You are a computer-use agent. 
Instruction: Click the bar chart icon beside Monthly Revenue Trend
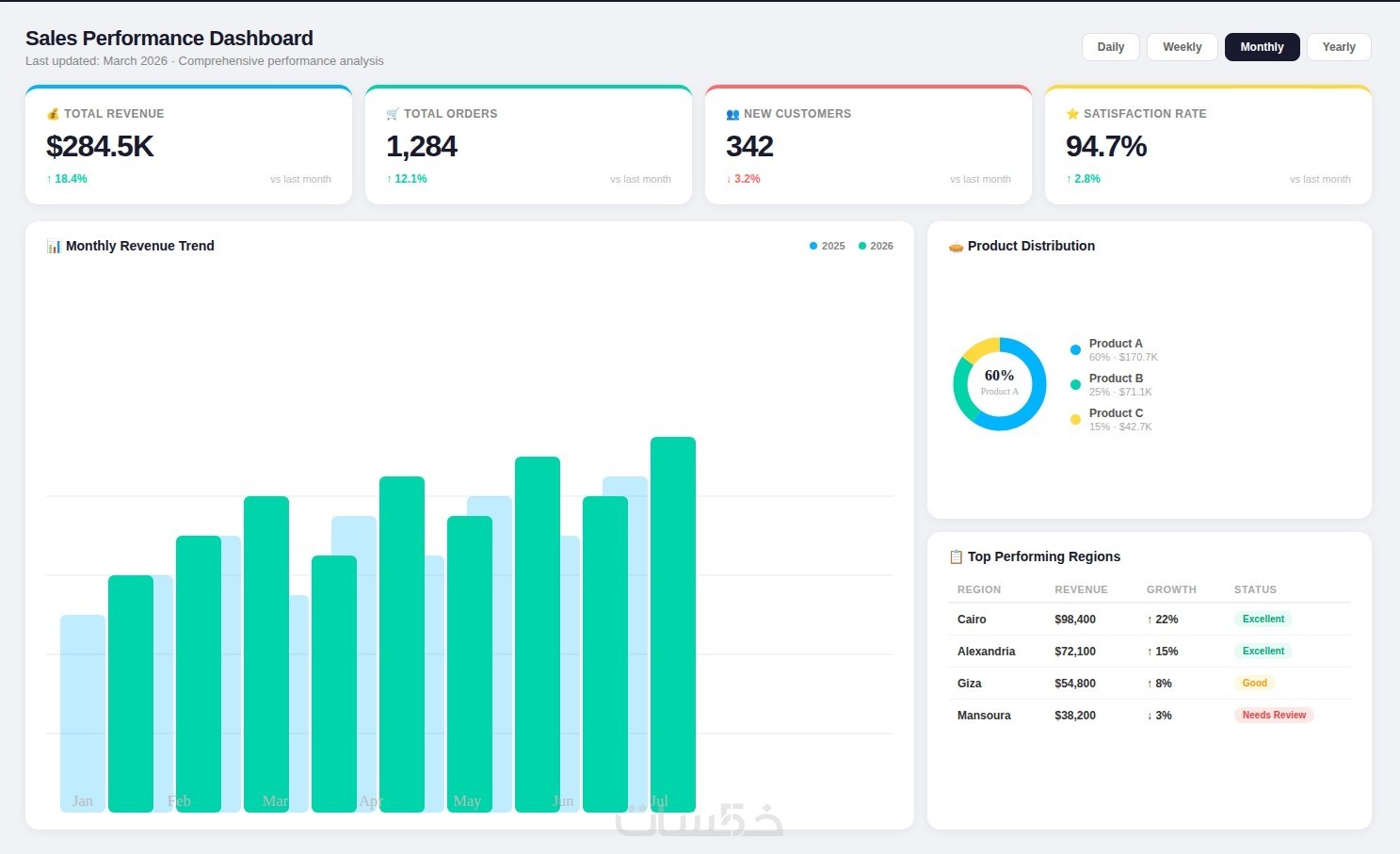(x=54, y=246)
